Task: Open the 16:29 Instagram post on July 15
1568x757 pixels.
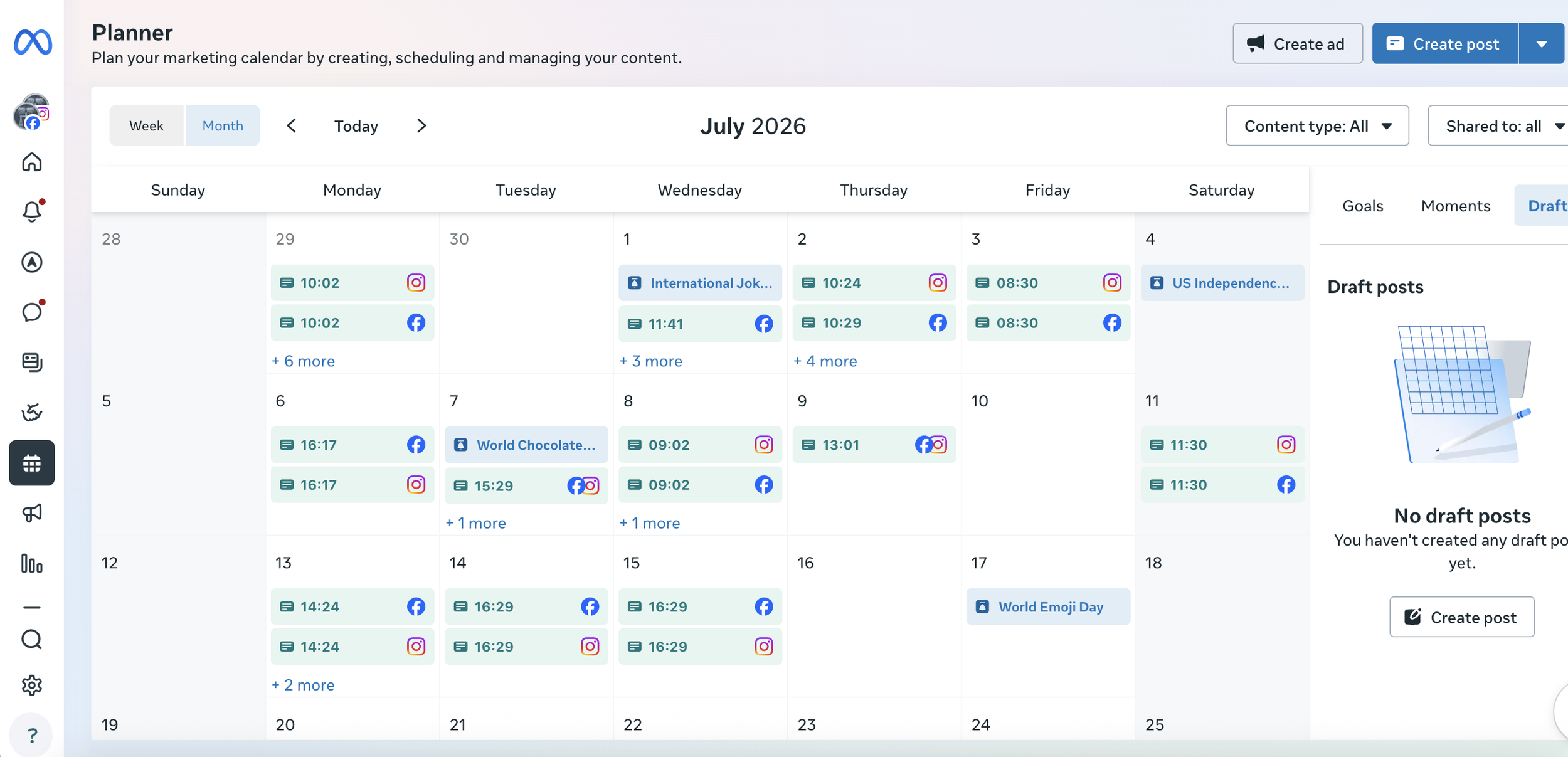Action: pyautogui.click(x=700, y=647)
